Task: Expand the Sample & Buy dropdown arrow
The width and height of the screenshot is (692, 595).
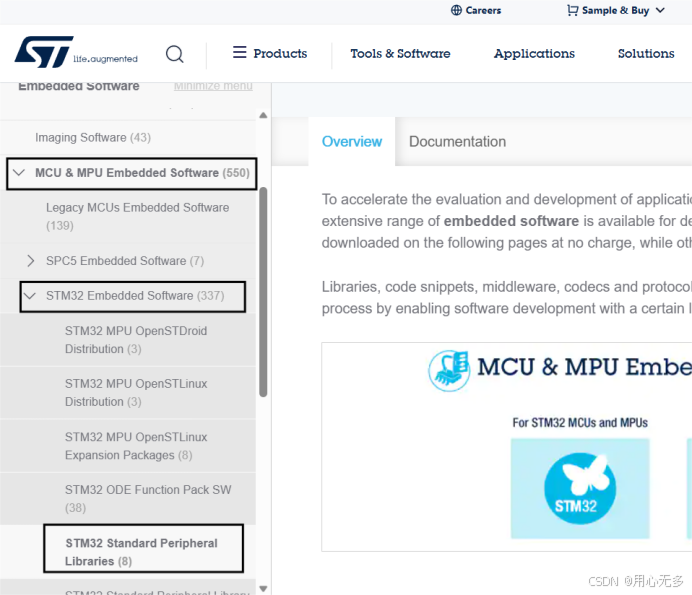Action: 660,10
